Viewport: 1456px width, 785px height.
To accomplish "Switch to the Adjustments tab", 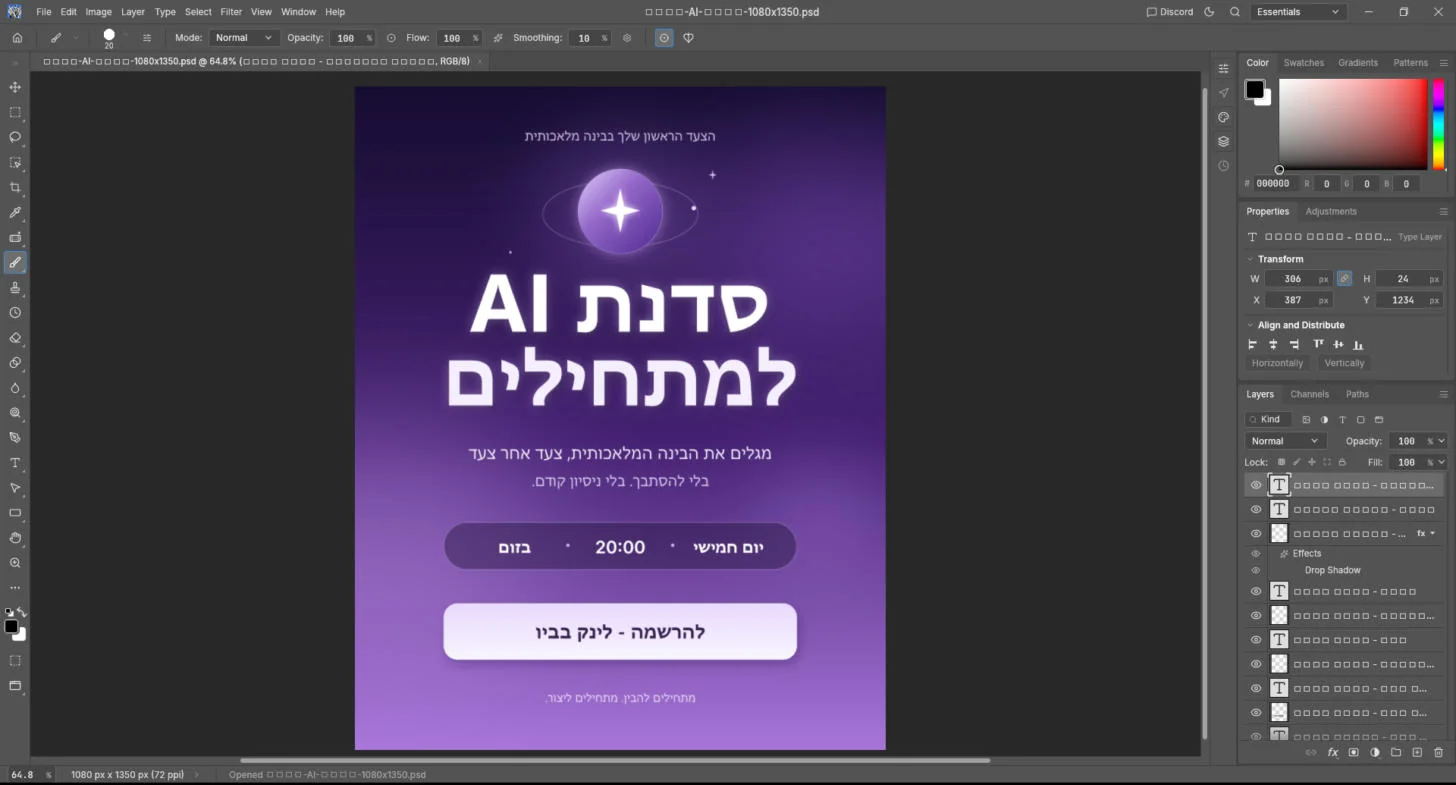I will pyautogui.click(x=1331, y=212).
